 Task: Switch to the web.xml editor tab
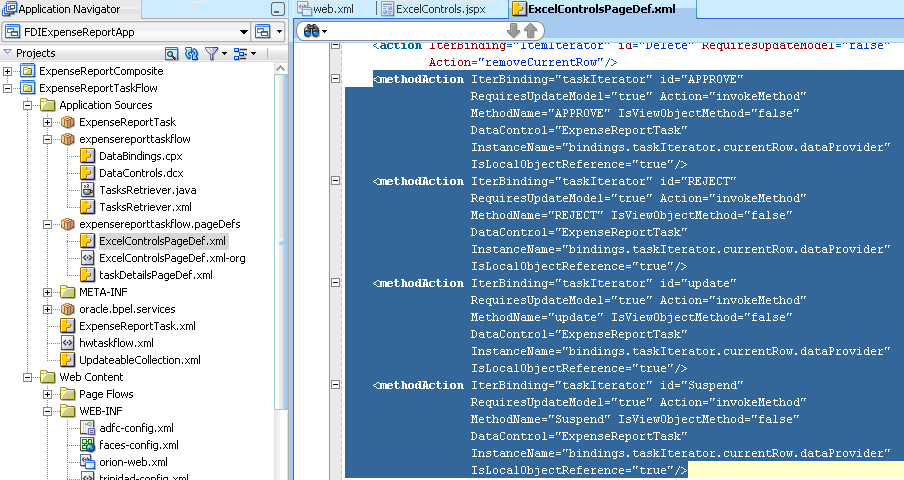pos(326,9)
